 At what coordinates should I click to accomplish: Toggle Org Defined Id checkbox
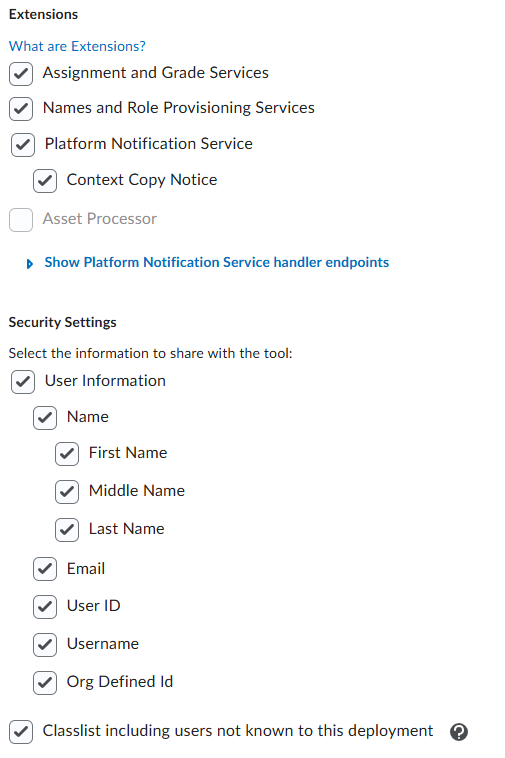[45, 683]
